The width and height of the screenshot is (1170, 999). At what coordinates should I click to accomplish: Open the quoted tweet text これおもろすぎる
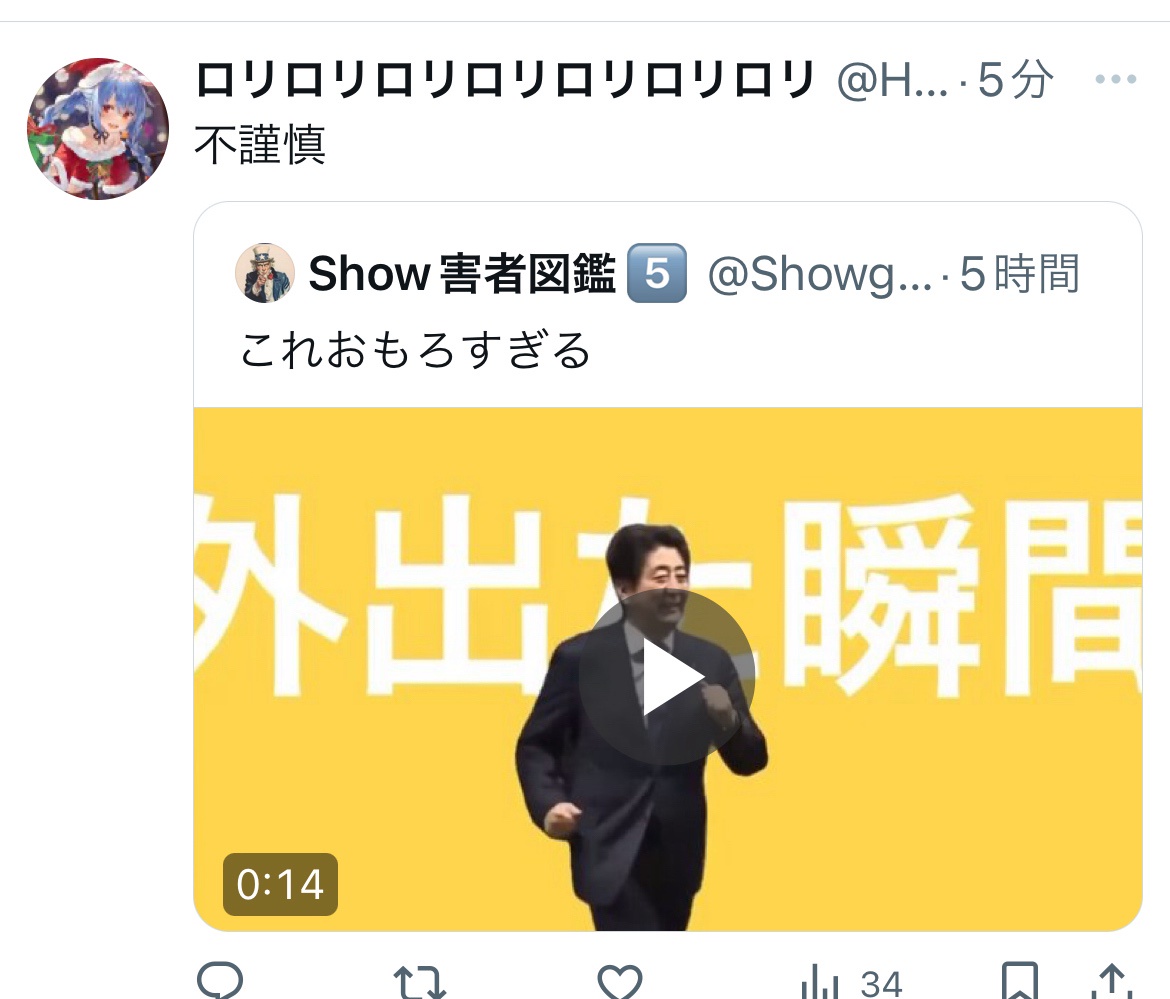coord(416,350)
